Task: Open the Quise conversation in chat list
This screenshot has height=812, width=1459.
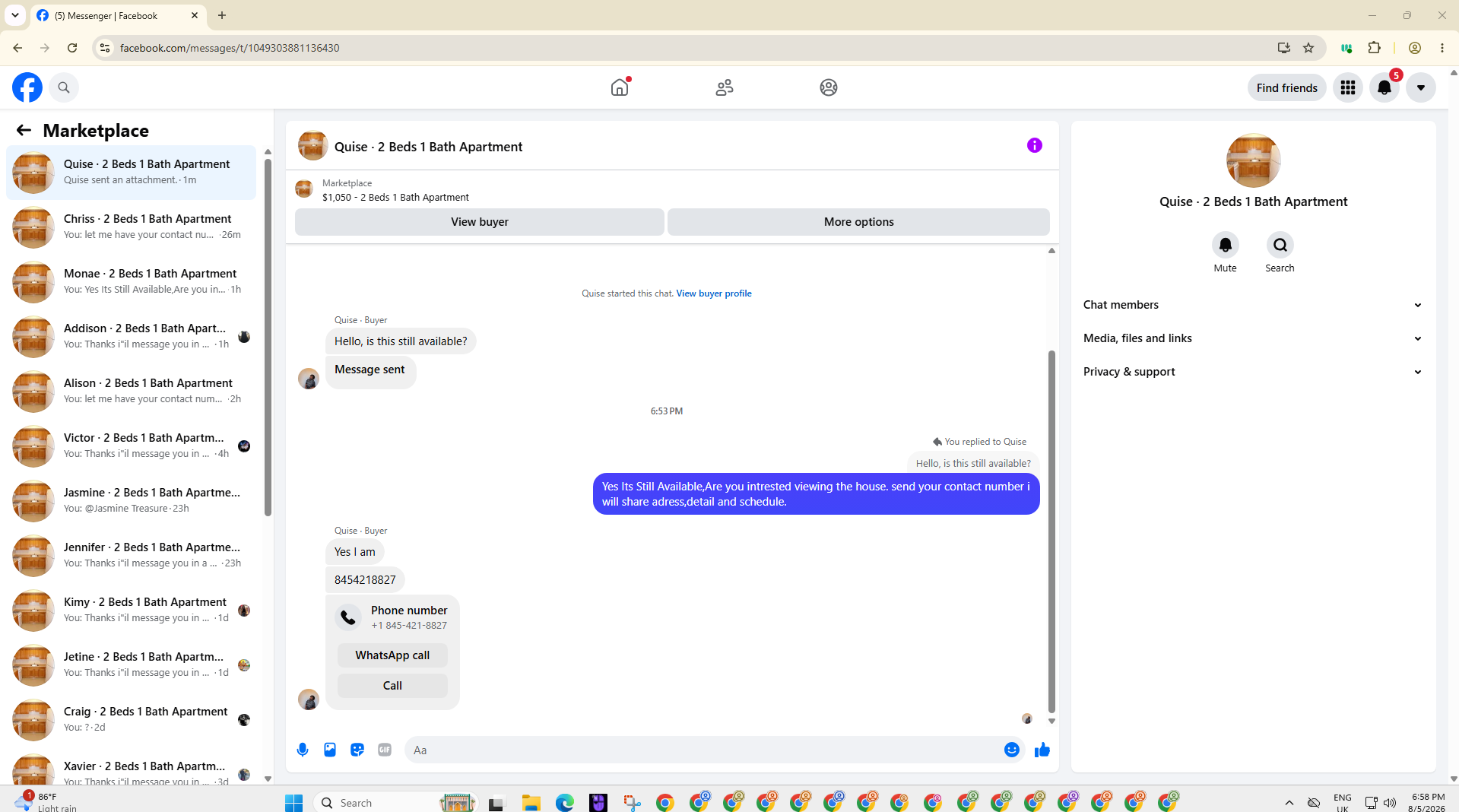Action: point(131,173)
